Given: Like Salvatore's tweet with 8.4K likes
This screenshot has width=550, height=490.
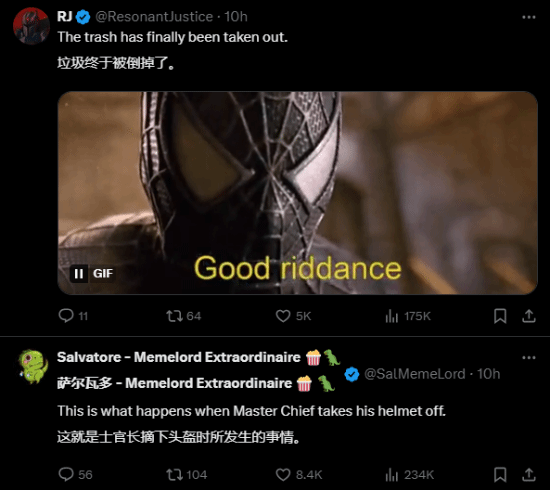Looking at the screenshot, I should pyautogui.click(x=299, y=475).
